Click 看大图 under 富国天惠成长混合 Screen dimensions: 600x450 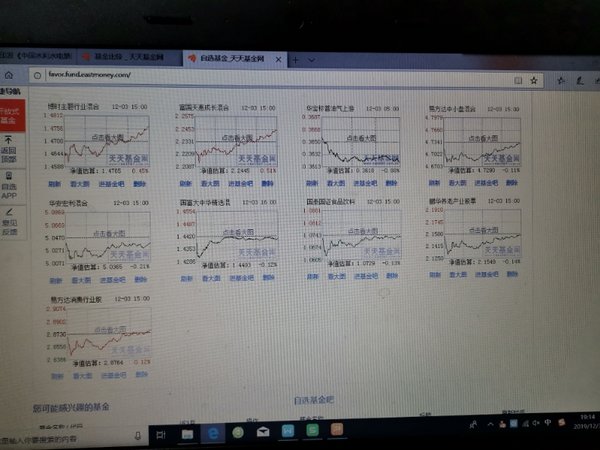click(x=210, y=184)
